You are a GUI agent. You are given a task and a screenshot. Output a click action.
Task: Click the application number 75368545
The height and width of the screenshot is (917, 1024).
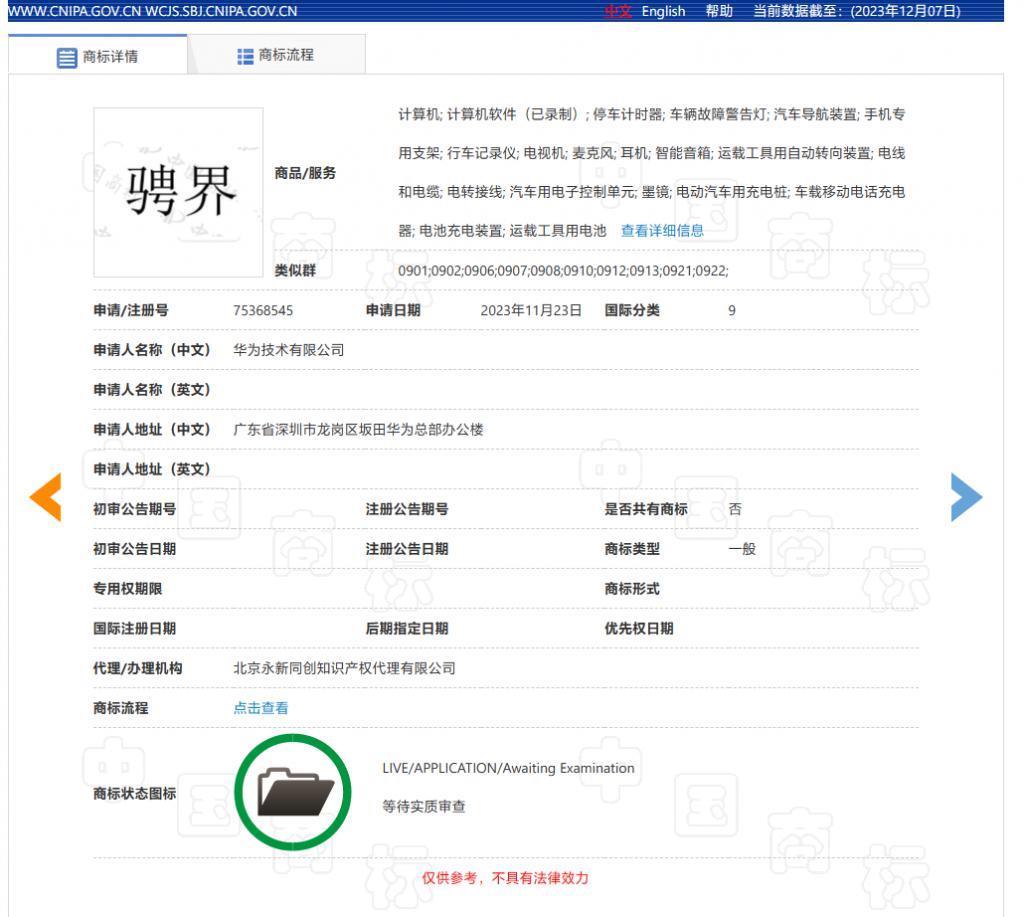coord(261,310)
